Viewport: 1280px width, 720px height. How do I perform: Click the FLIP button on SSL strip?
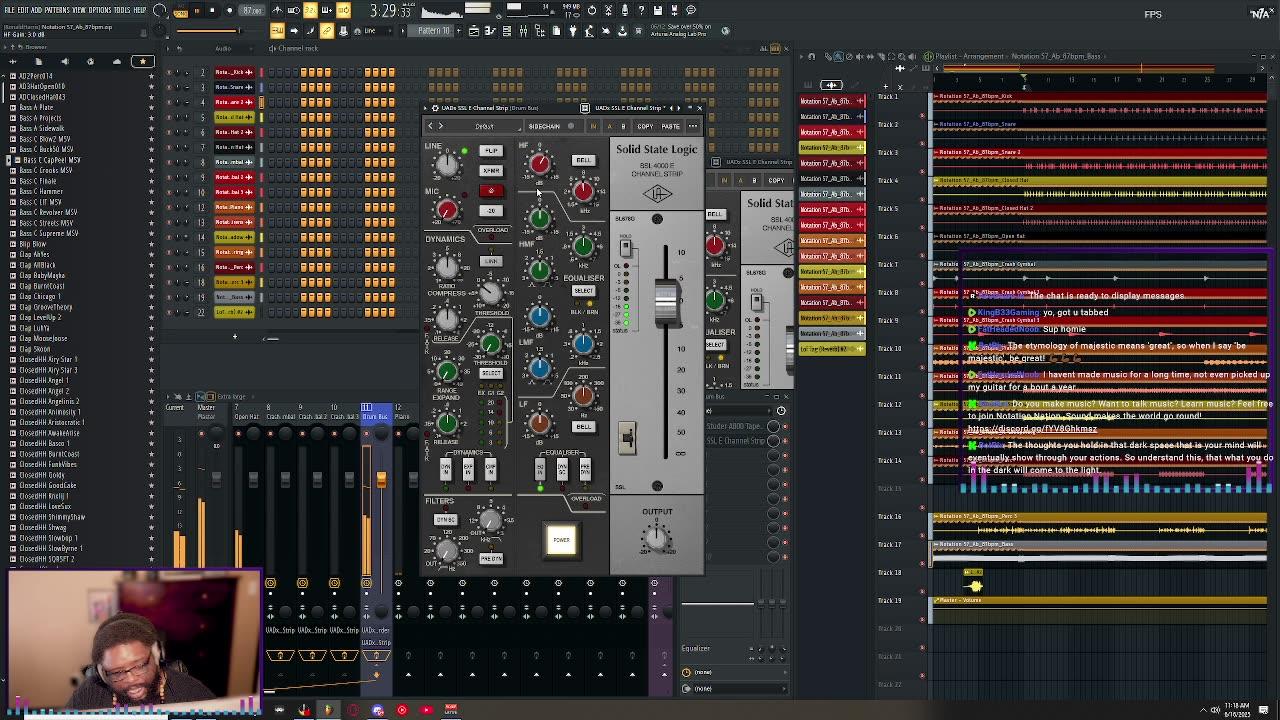pyautogui.click(x=490, y=151)
